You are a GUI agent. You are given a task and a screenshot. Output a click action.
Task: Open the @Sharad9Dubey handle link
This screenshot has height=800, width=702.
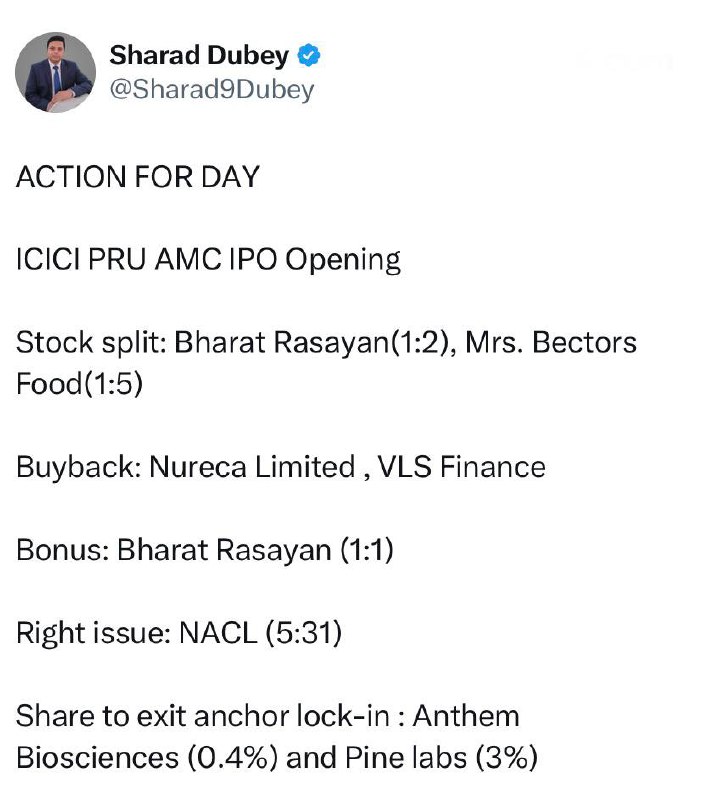pyautogui.click(x=211, y=90)
